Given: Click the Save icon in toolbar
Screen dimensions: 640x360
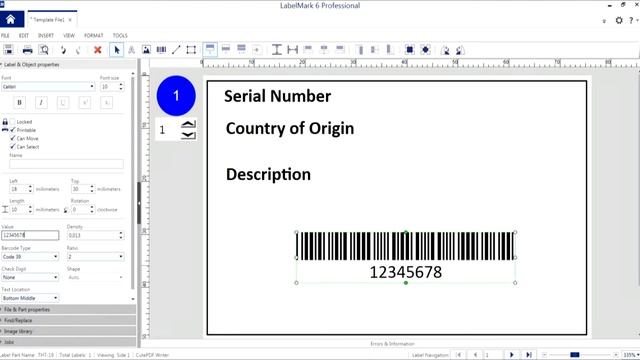Looking at the screenshot, I should click(8, 50).
